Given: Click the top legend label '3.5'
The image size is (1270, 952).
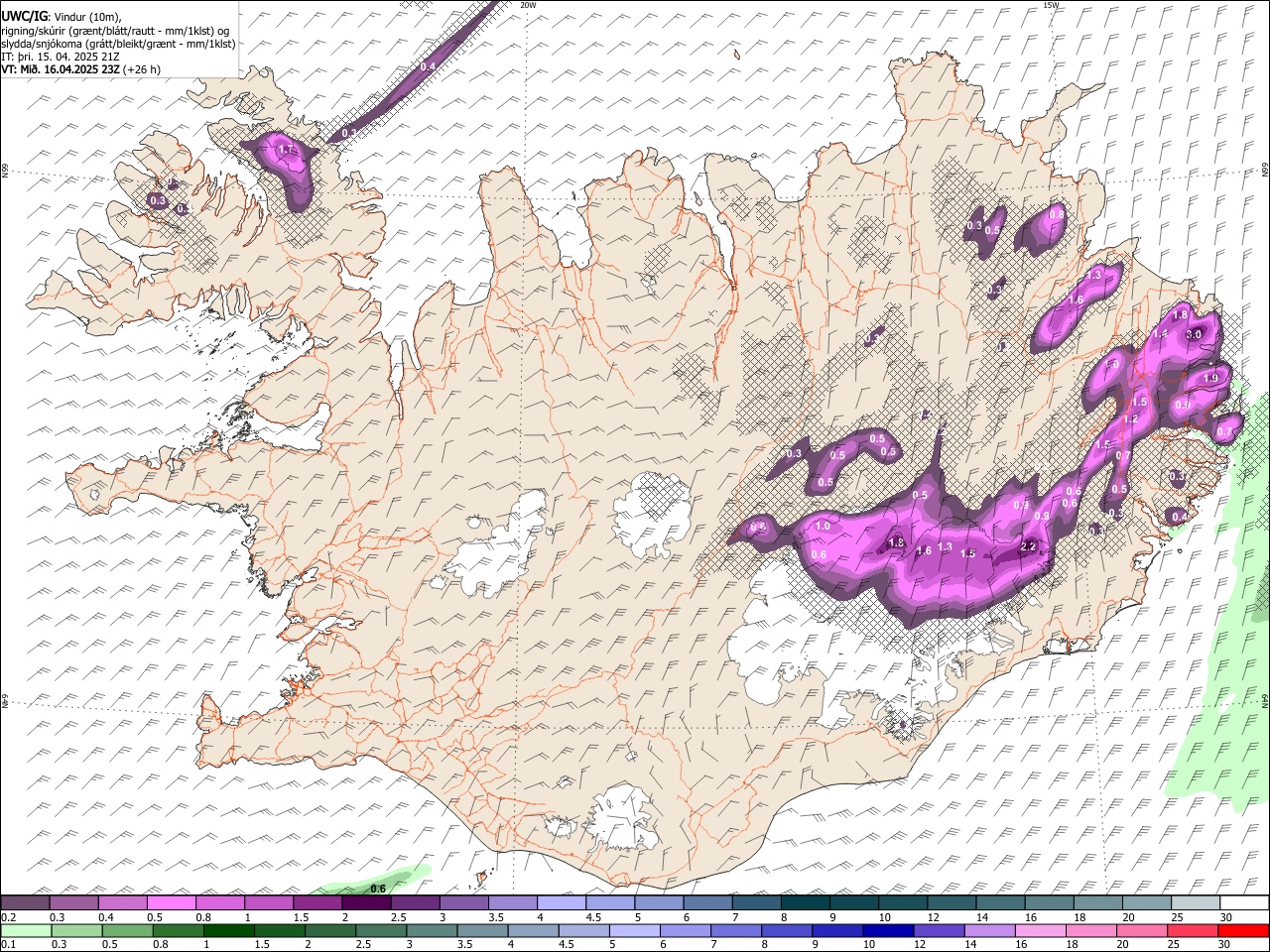Looking at the screenshot, I should point(496,917).
